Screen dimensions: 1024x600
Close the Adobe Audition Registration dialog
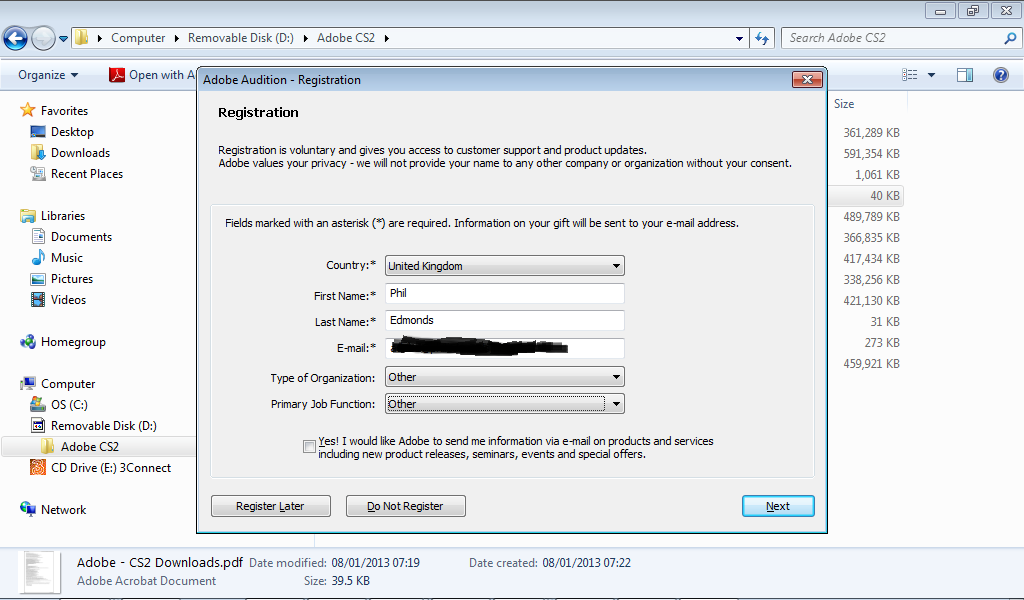pyautogui.click(x=807, y=79)
